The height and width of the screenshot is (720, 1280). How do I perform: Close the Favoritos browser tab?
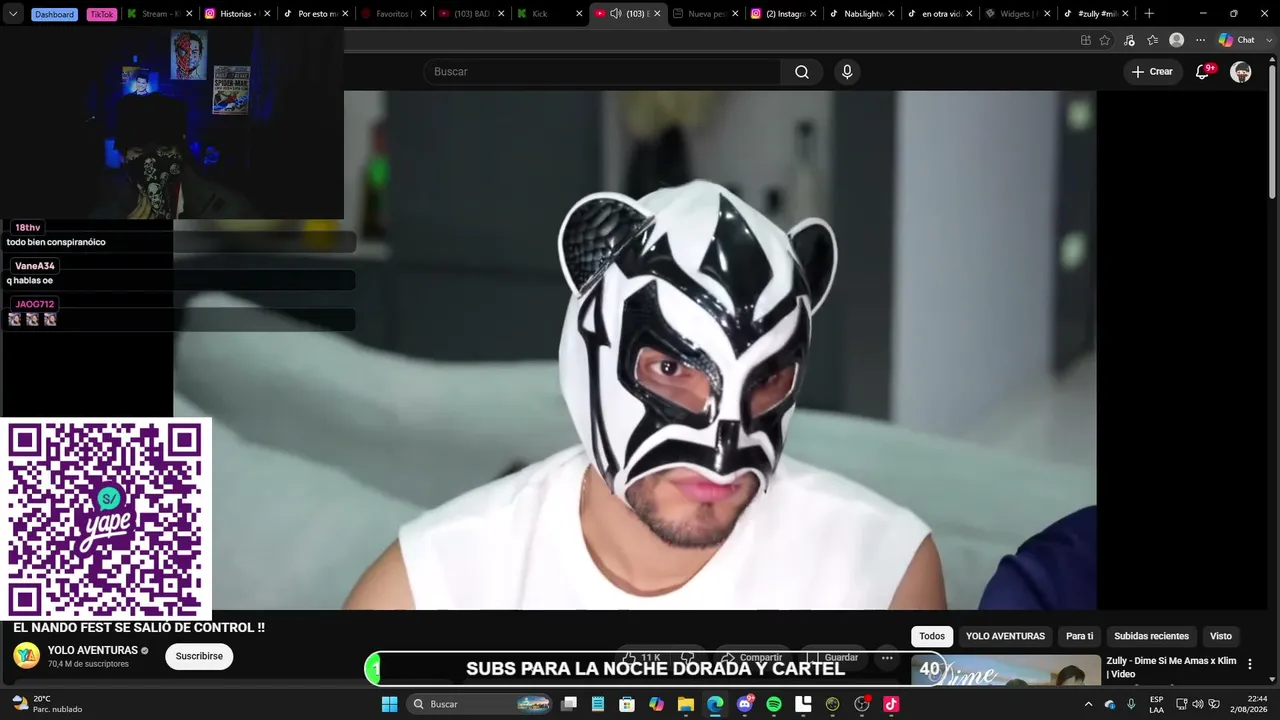[x=423, y=14]
